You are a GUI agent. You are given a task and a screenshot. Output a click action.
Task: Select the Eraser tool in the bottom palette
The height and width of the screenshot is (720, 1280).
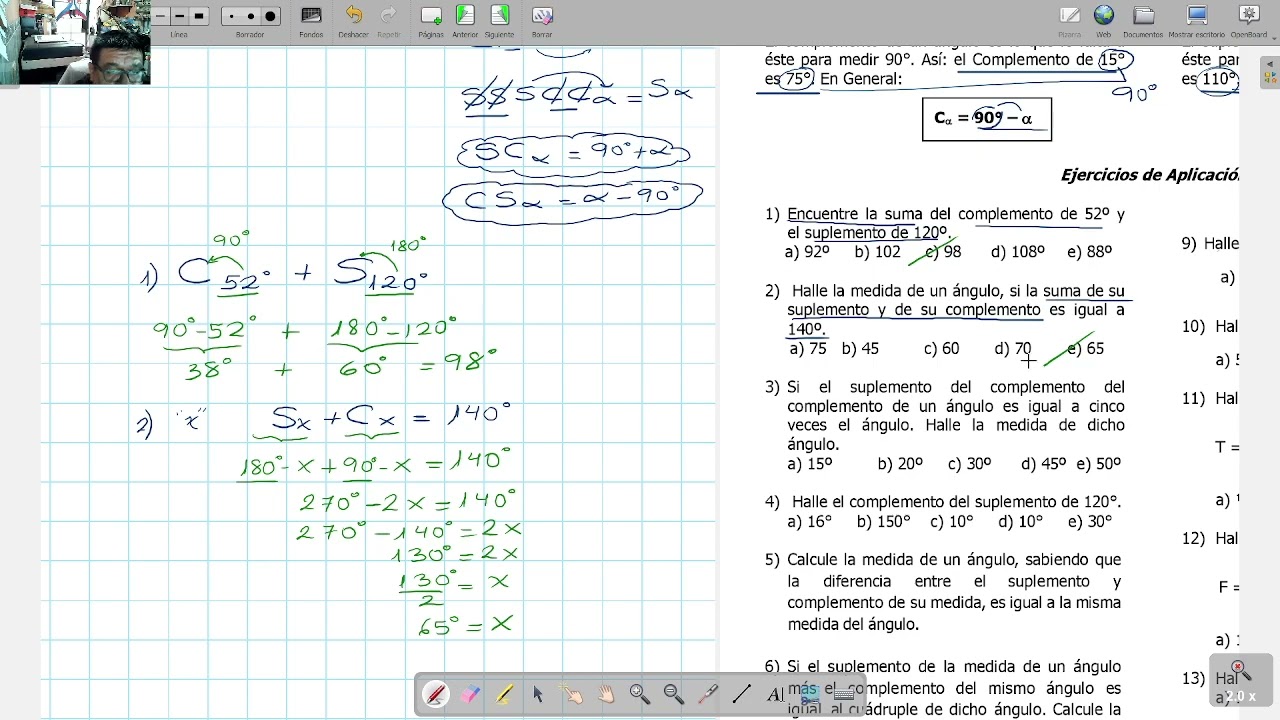470,694
